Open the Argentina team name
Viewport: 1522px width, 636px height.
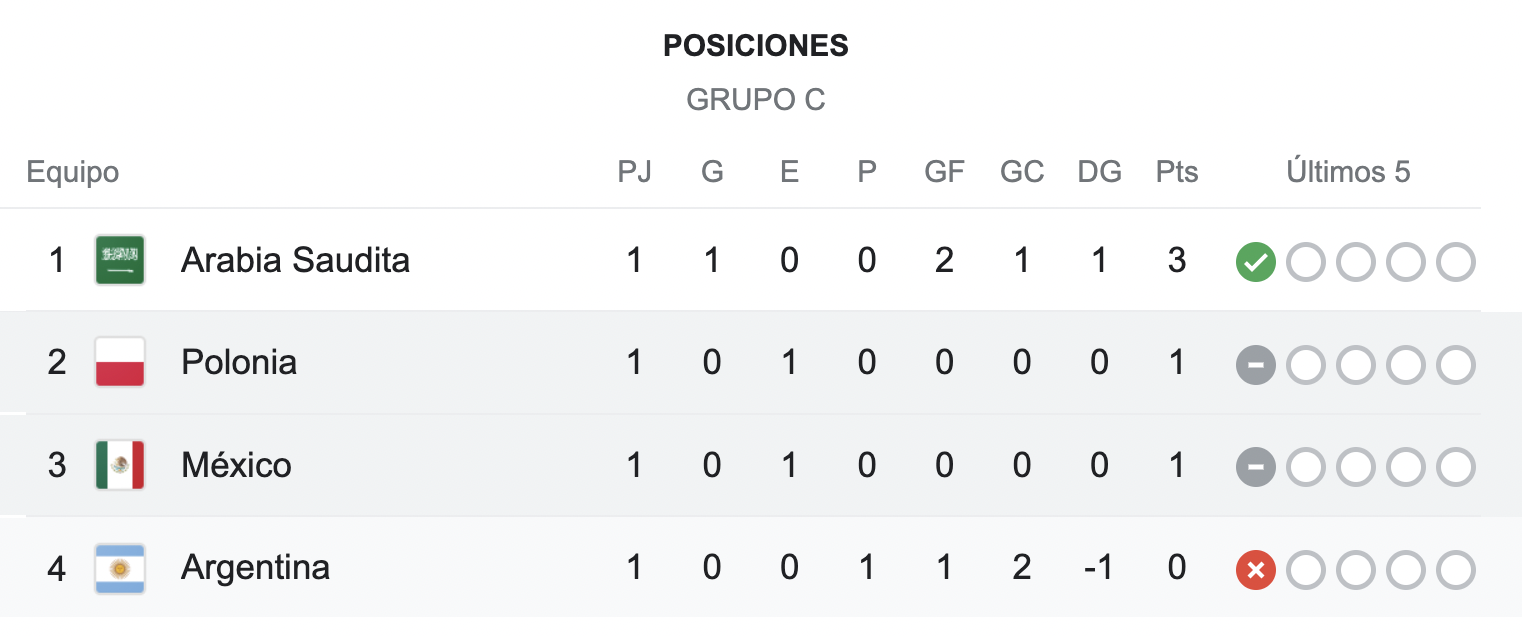(x=255, y=568)
